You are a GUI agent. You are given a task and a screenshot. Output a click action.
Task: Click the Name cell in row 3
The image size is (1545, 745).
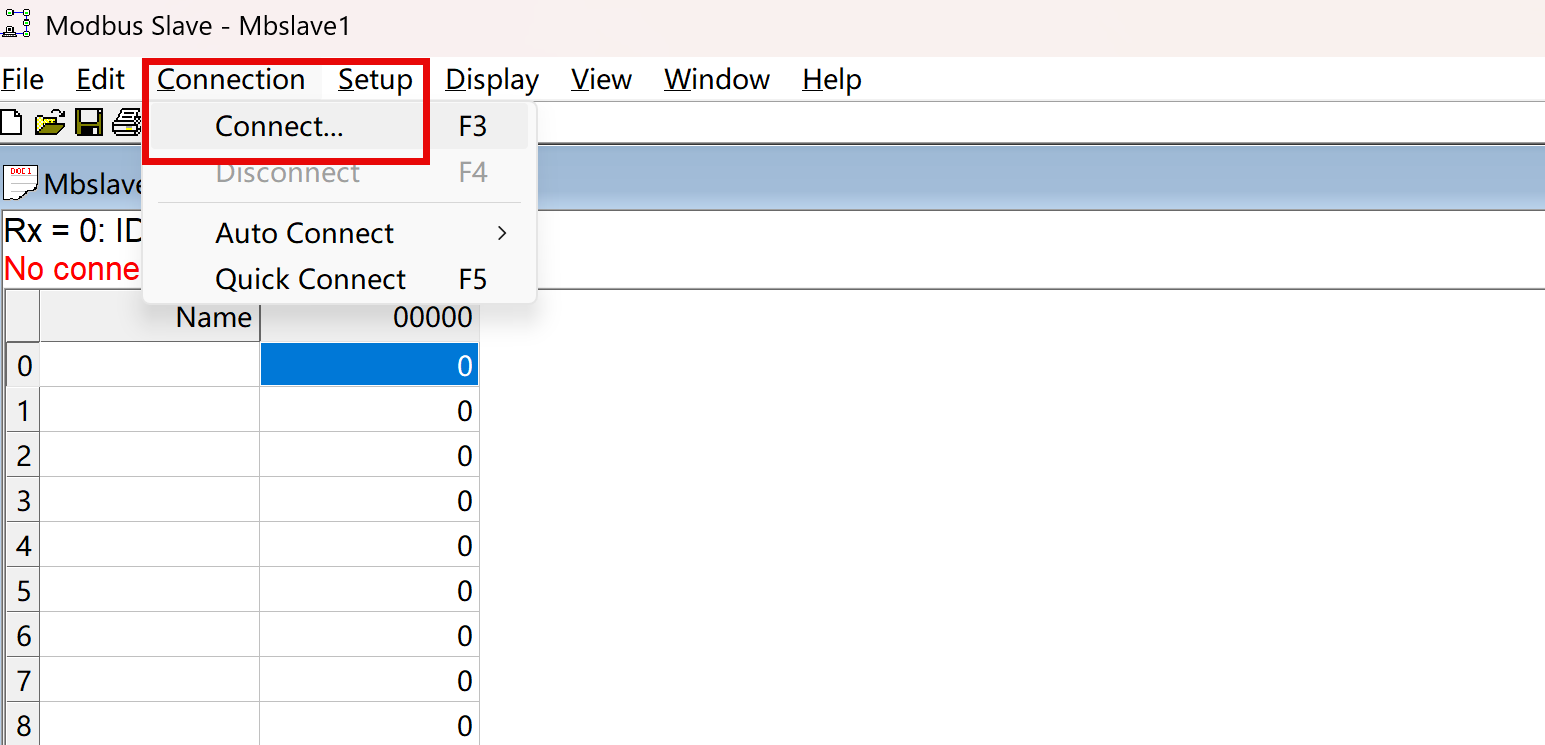point(149,500)
